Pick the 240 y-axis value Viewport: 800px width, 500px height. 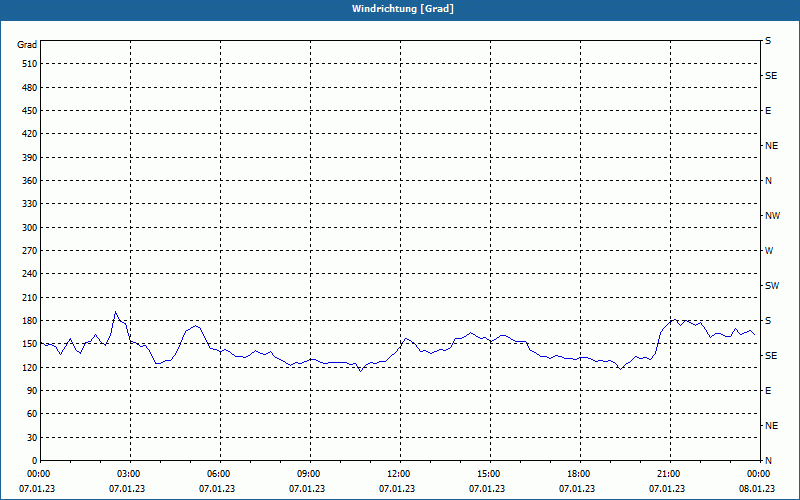click(x=30, y=274)
